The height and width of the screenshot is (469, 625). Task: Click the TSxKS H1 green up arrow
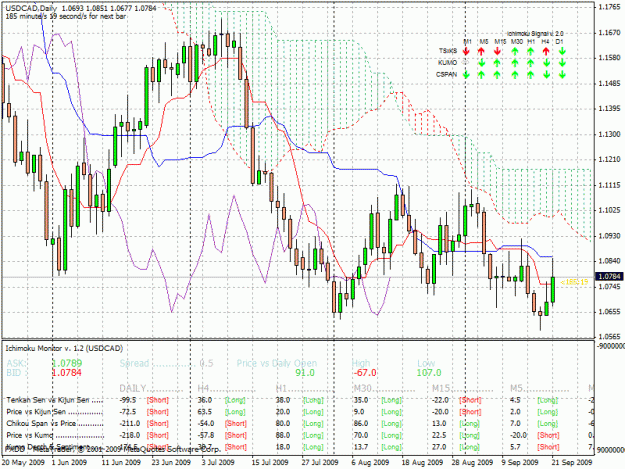point(531,51)
